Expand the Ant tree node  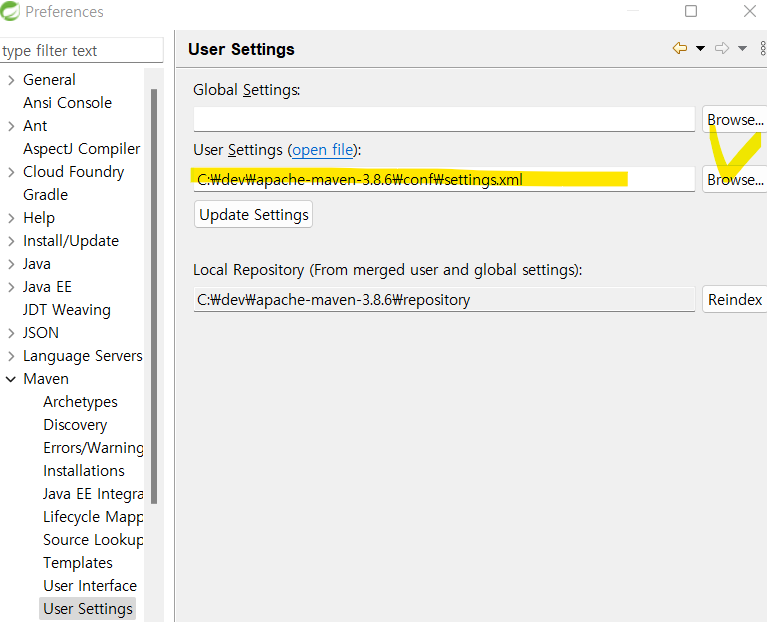click(x=11, y=126)
